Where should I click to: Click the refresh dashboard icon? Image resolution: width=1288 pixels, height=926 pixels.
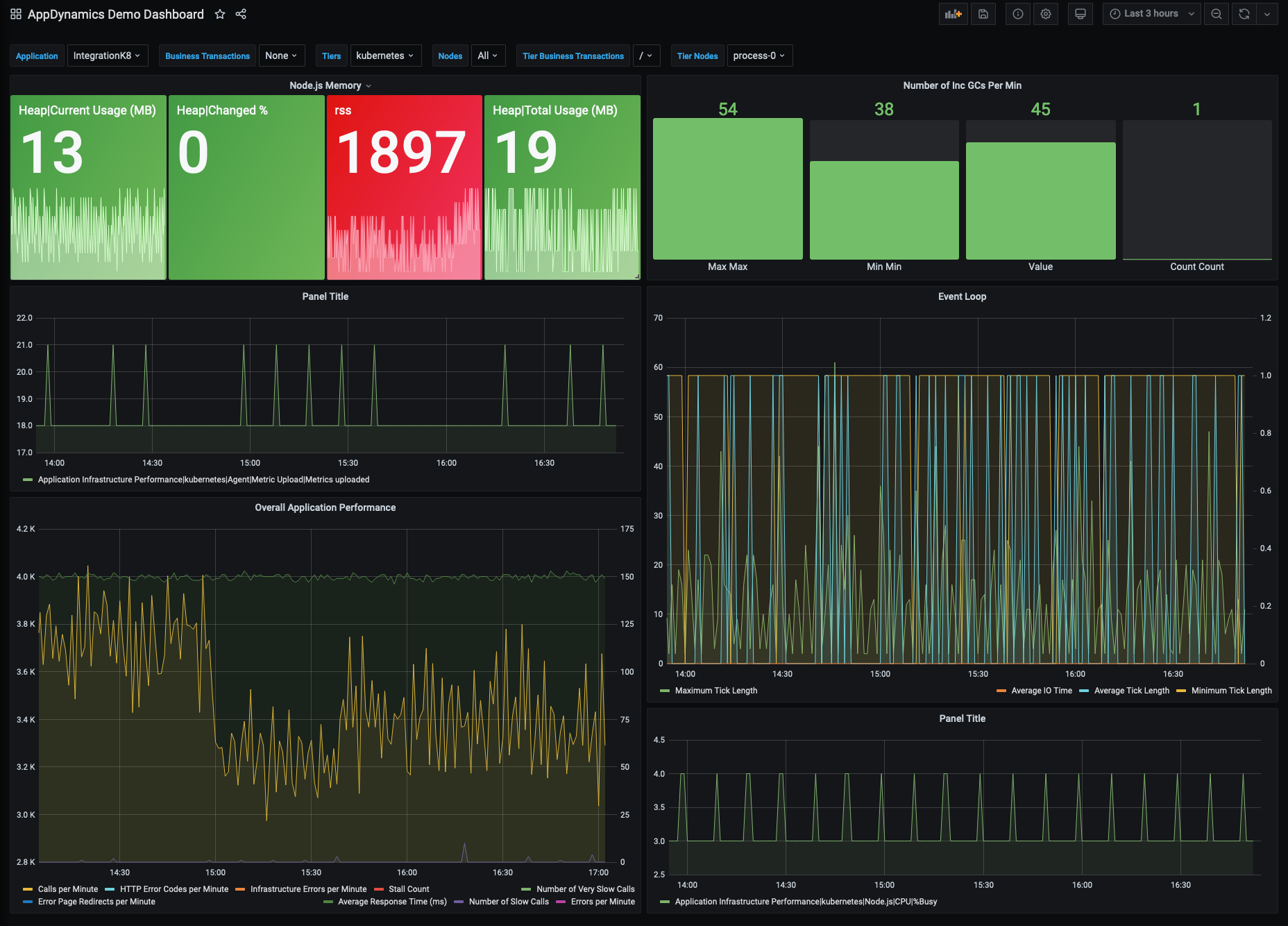(1243, 13)
